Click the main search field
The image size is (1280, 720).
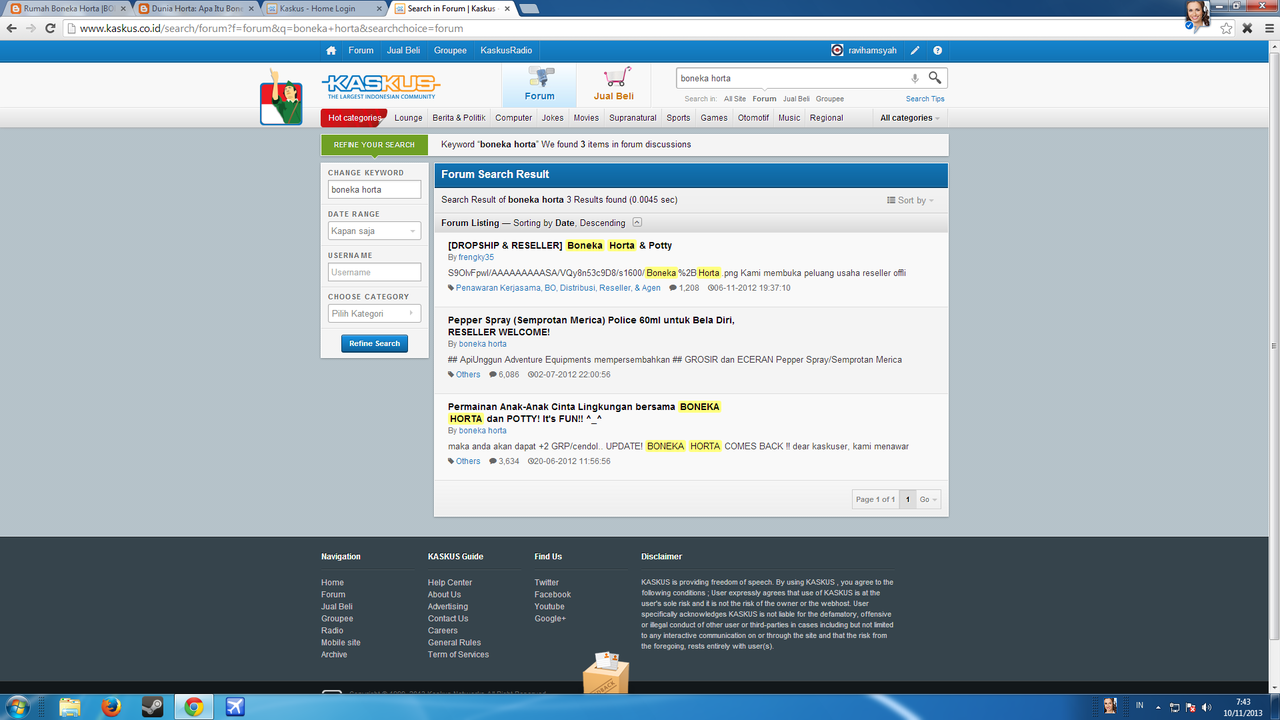click(794, 78)
